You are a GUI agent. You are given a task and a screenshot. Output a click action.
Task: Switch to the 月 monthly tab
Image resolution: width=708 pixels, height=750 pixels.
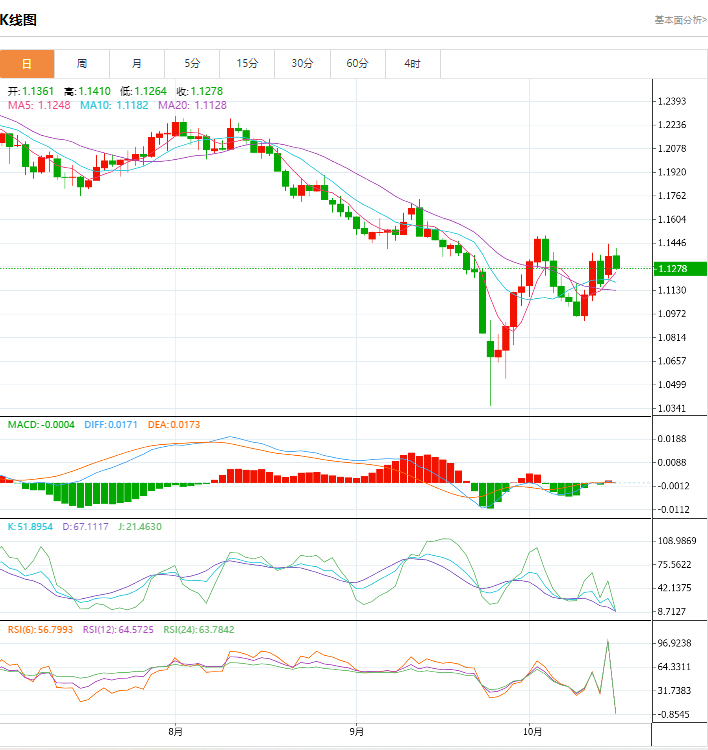137,64
